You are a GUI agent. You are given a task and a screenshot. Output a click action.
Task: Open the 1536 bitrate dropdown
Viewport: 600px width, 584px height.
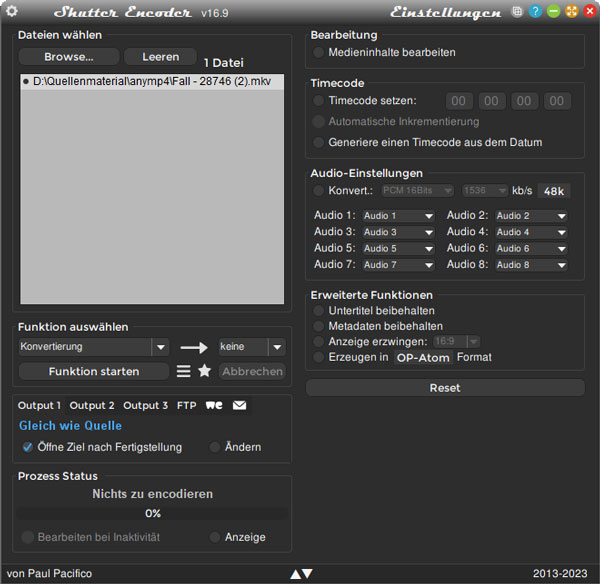click(x=485, y=191)
